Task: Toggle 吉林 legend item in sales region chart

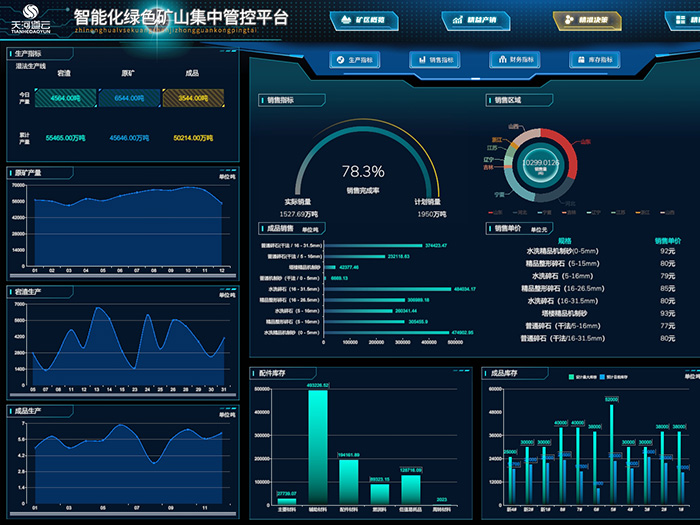Action: [x=569, y=212]
